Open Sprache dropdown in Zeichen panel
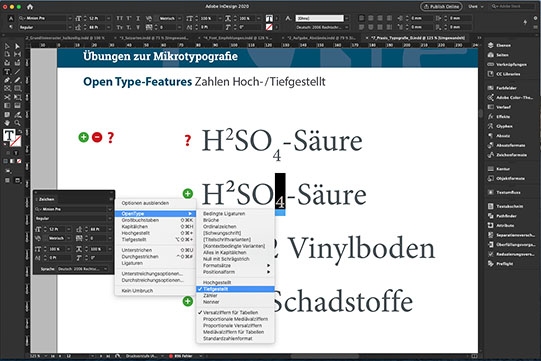 83,269
